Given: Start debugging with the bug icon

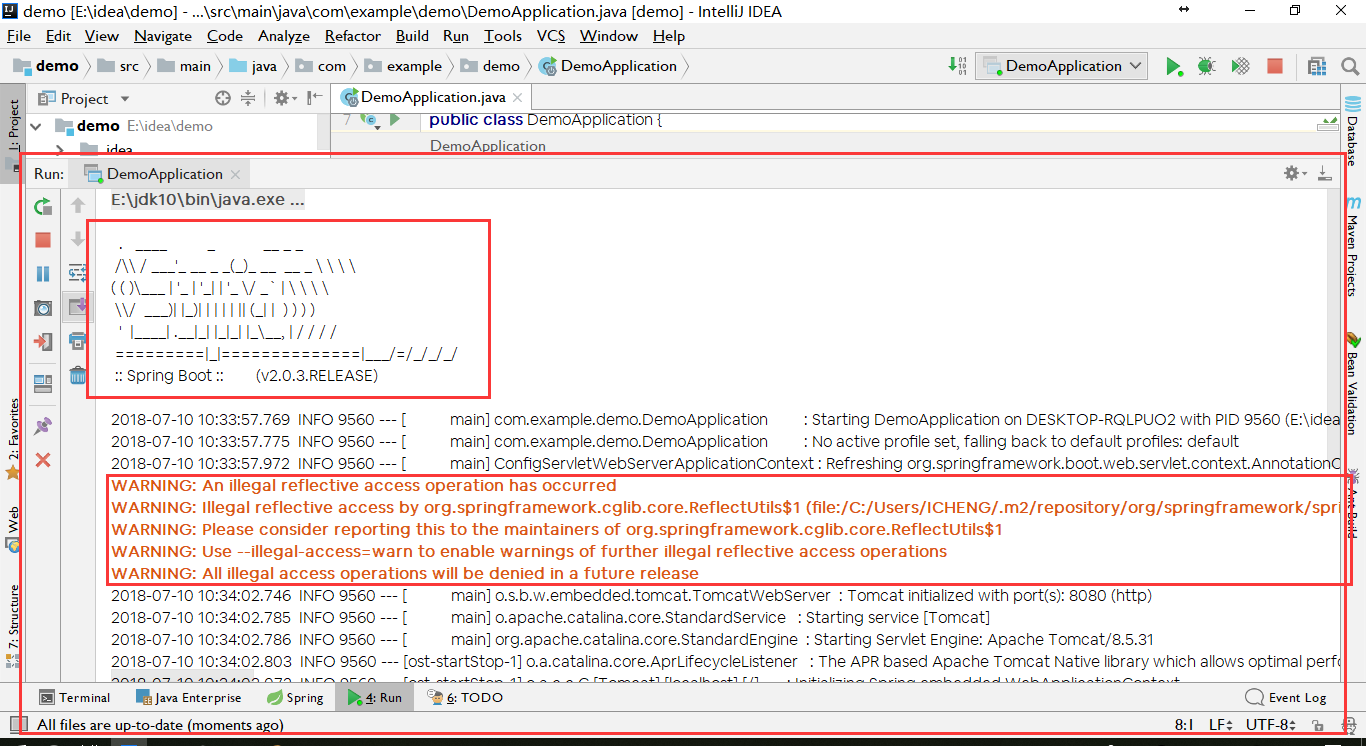Looking at the screenshot, I should pos(1207,66).
